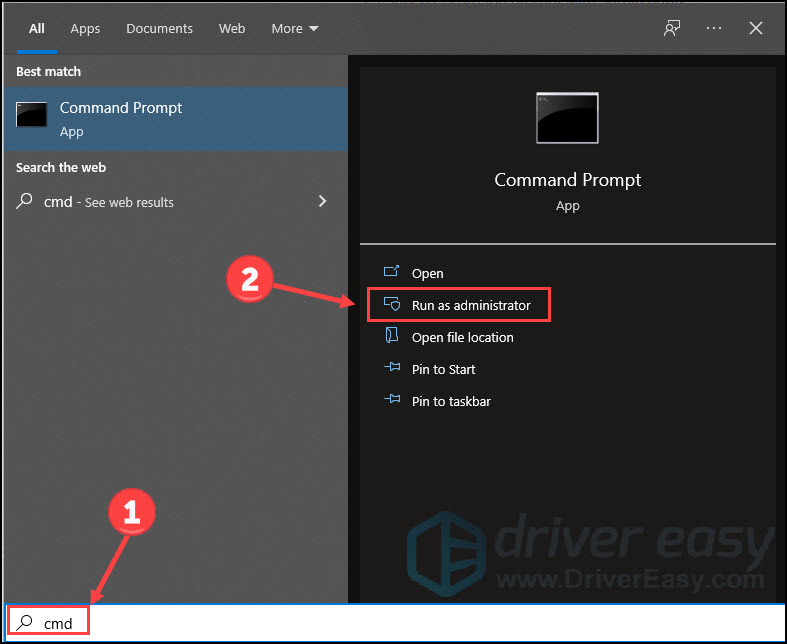Choose Open file location
Viewport: 787px width, 644px height.
(x=462, y=337)
